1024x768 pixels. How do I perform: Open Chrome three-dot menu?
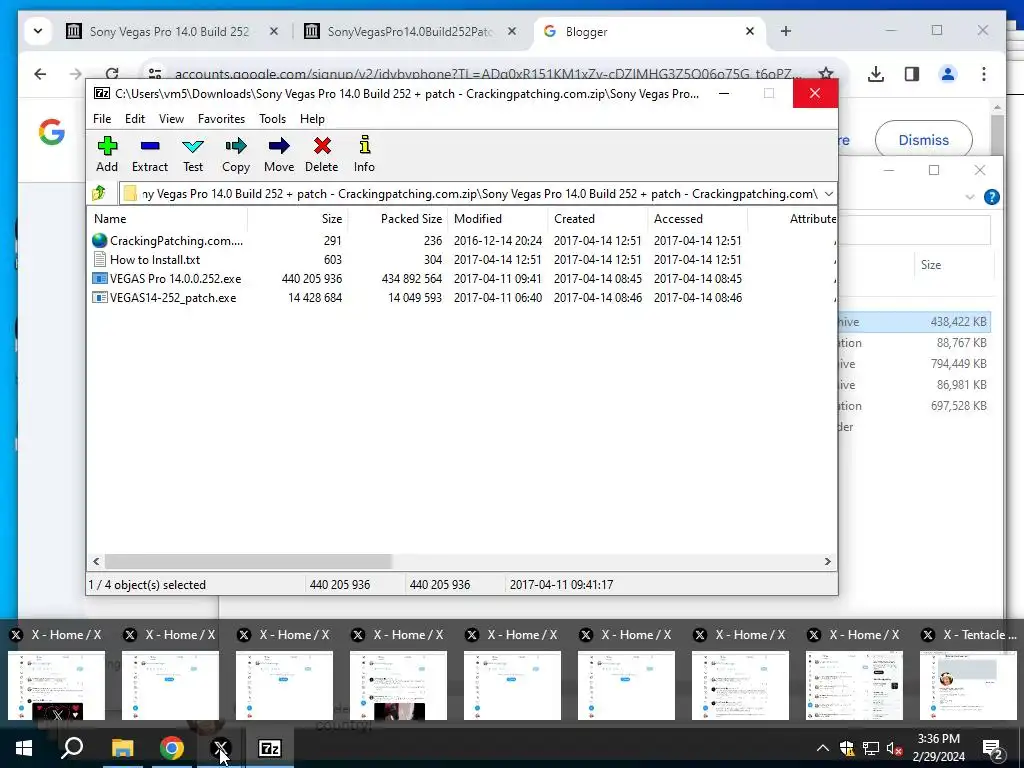984,74
